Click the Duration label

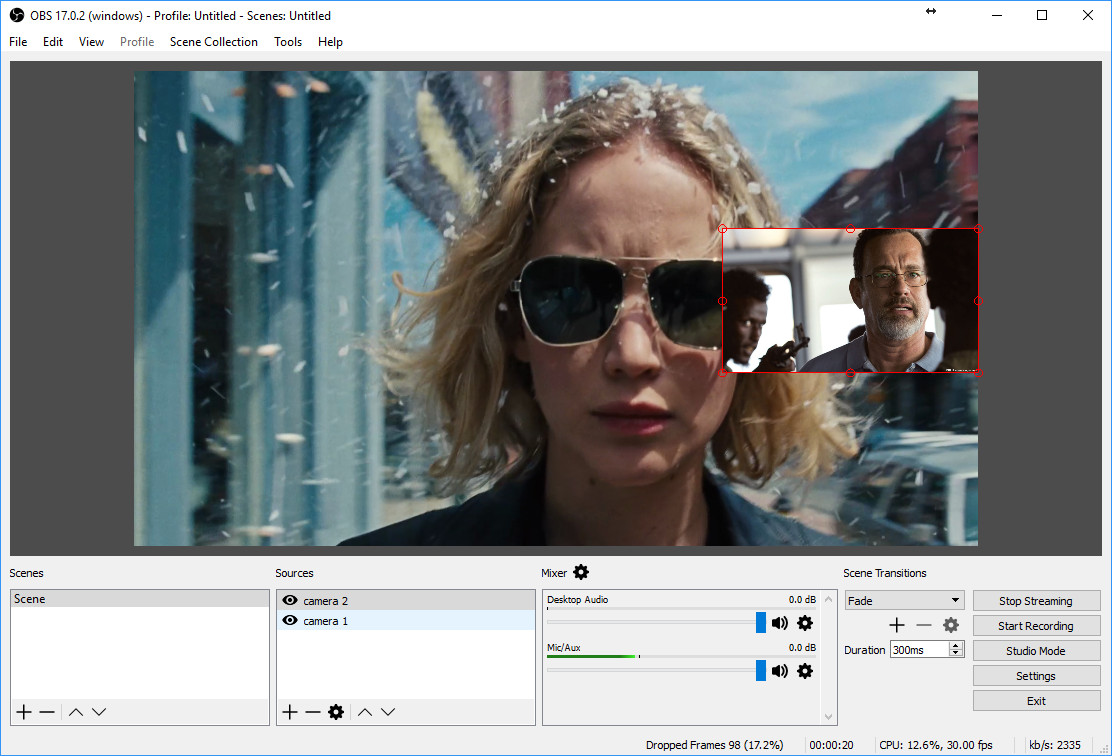864,650
